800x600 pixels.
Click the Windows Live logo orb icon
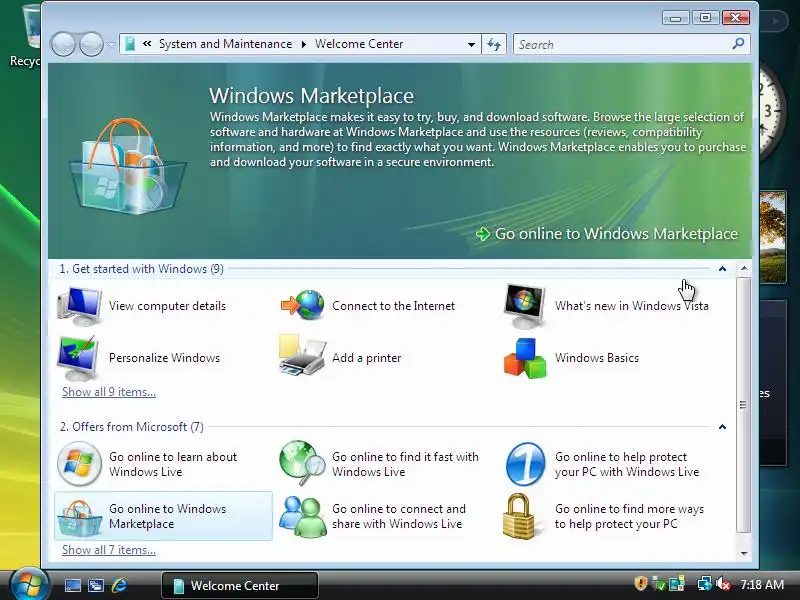79,464
